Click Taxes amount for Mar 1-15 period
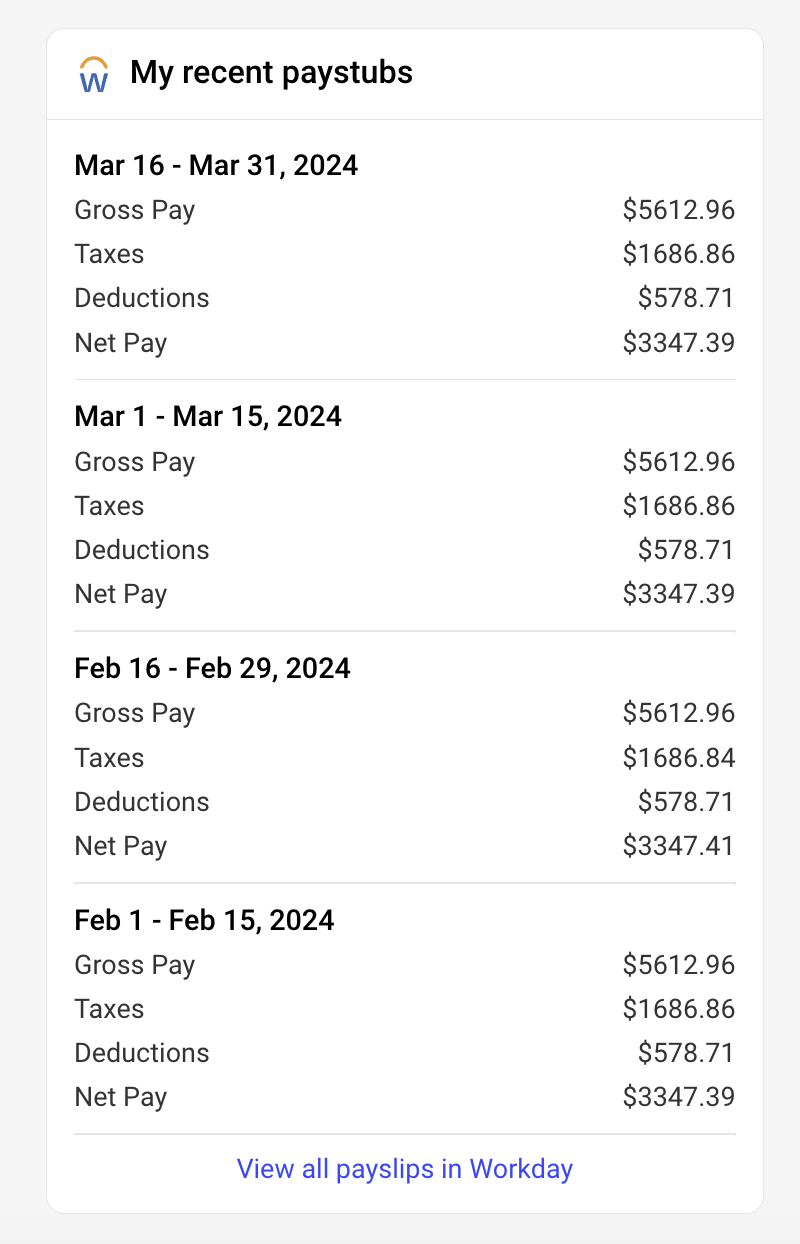 coord(678,506)
